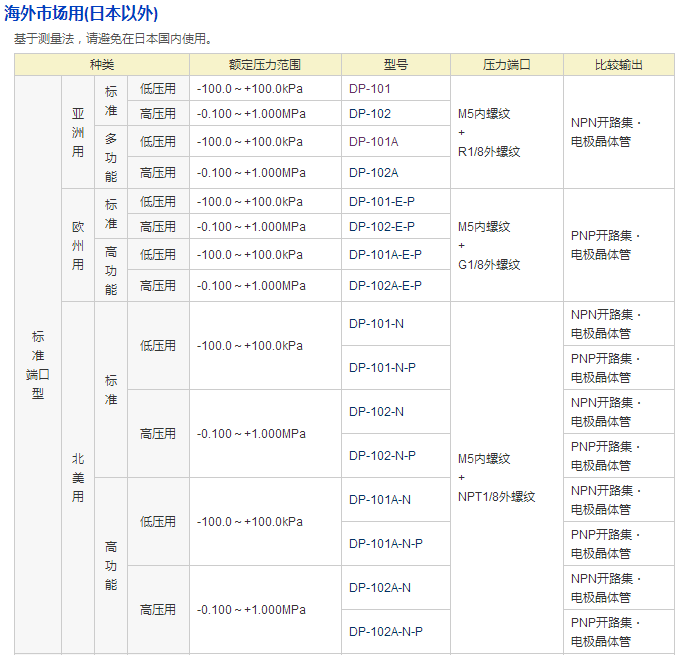Open the DP-101-E-P model link
Image resolution: width=684 pixels, height=655 pixels.
[x=381, y=202]
